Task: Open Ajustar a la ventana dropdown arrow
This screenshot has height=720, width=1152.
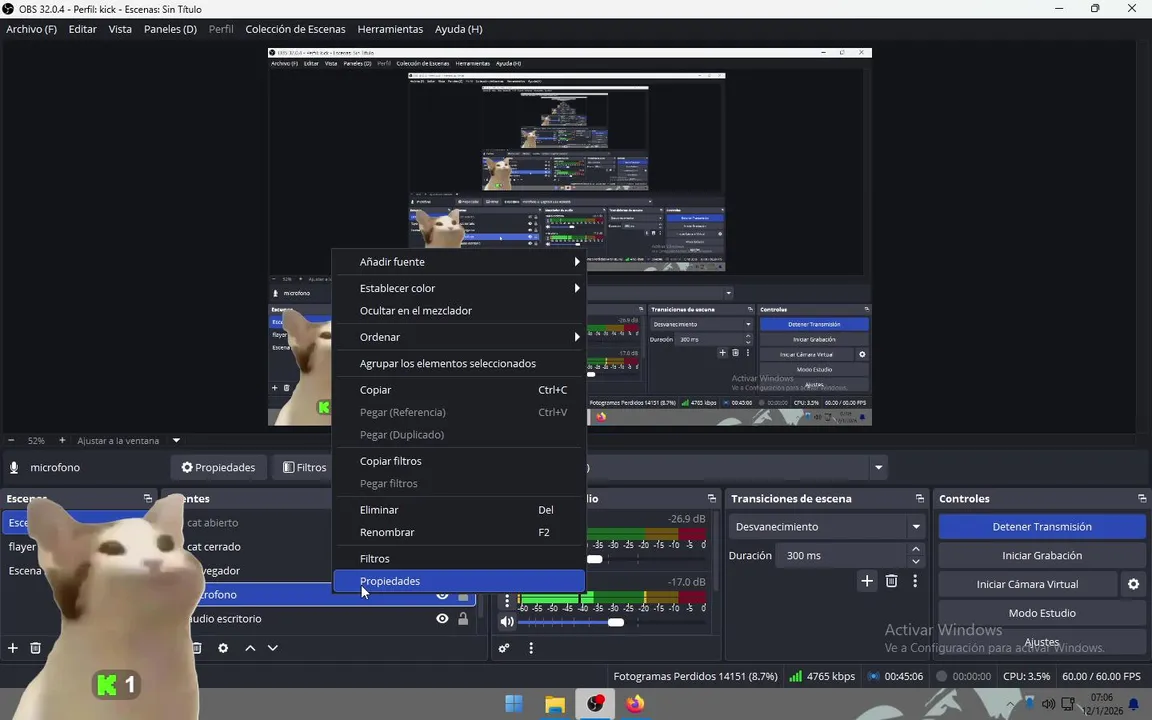Action: click(x=176, y=440)
